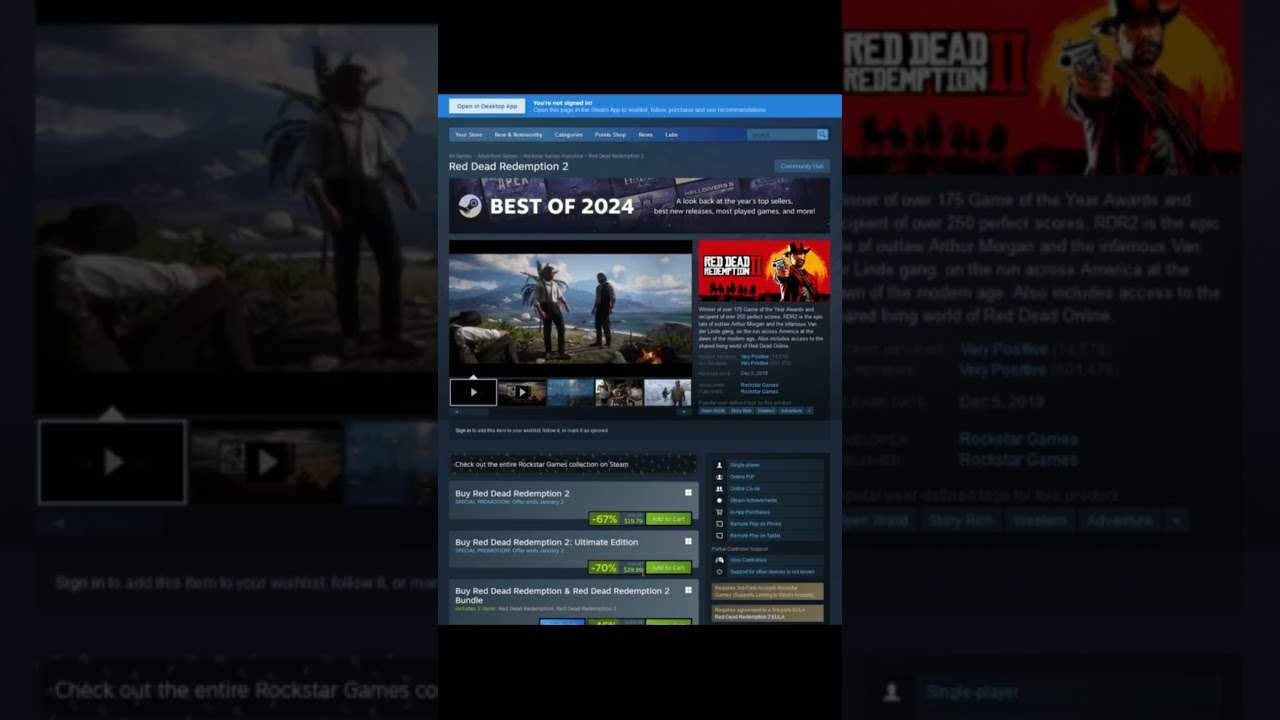Type in the store search field

tap(781, 135)
